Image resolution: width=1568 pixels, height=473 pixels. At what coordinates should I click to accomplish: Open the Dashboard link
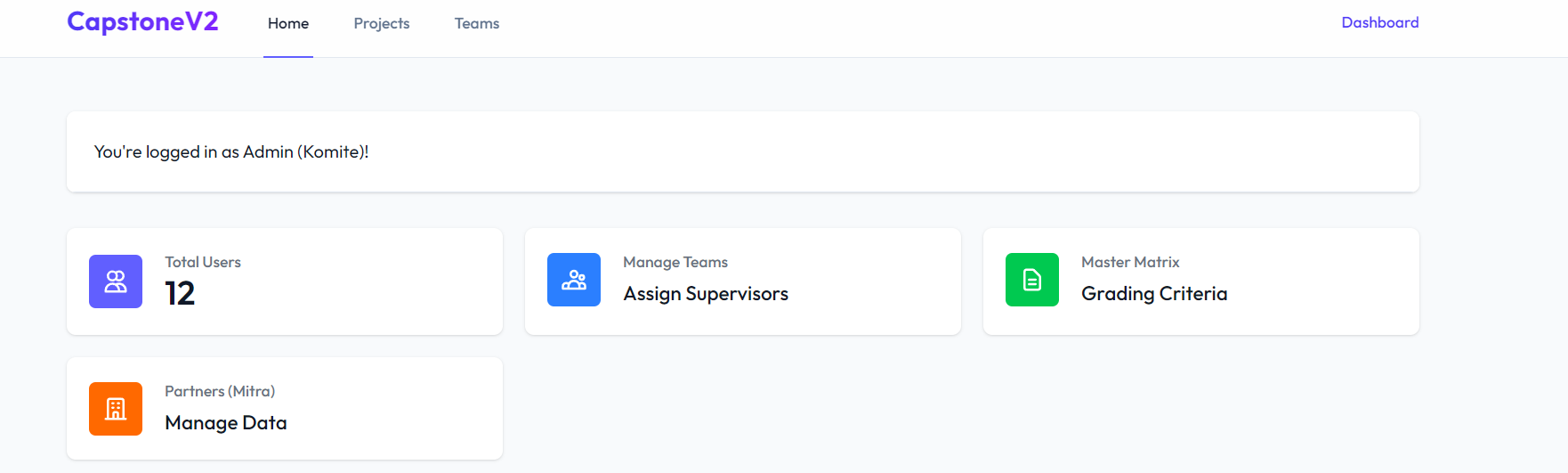[x=1379, y=22]
